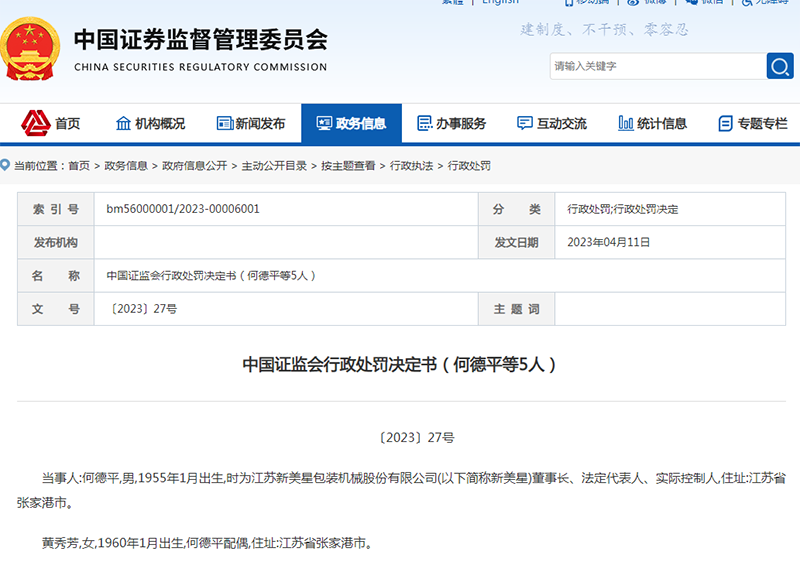Click 政务信息 in the breadcrumb path
800x565 pixels.
pos(126,166)
